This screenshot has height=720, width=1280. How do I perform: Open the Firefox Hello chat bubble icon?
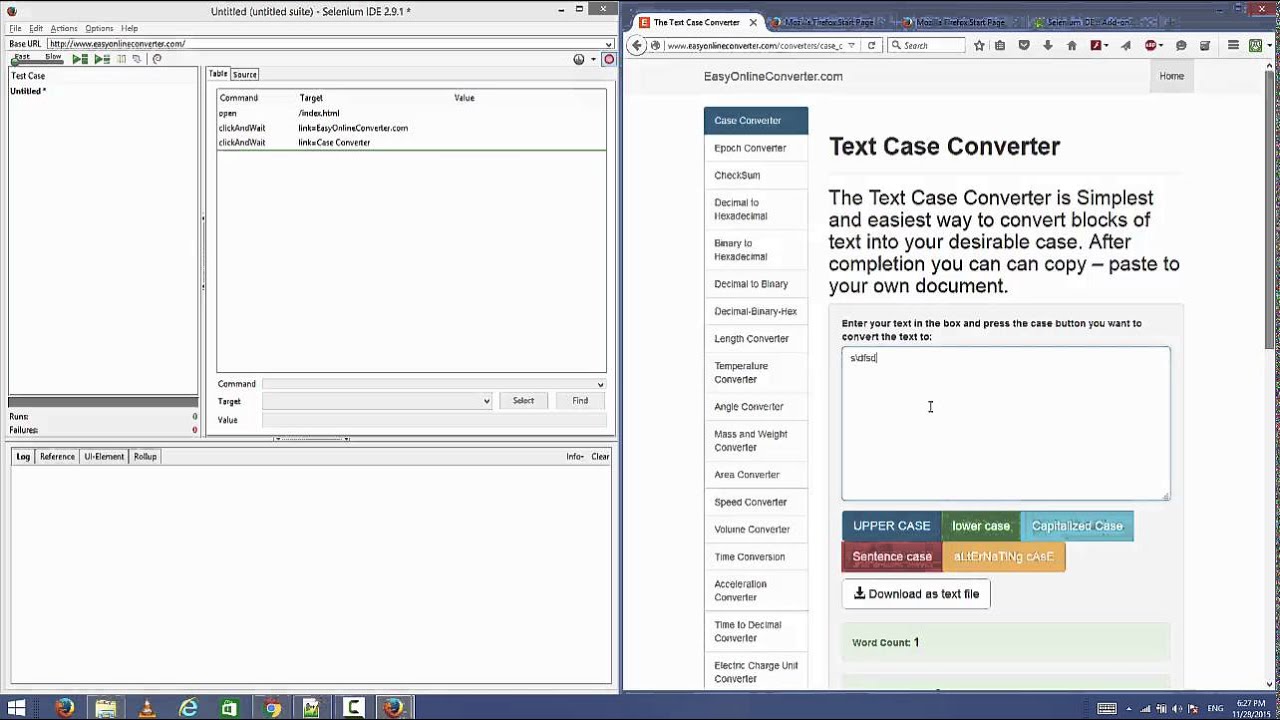pos(1181,45)
